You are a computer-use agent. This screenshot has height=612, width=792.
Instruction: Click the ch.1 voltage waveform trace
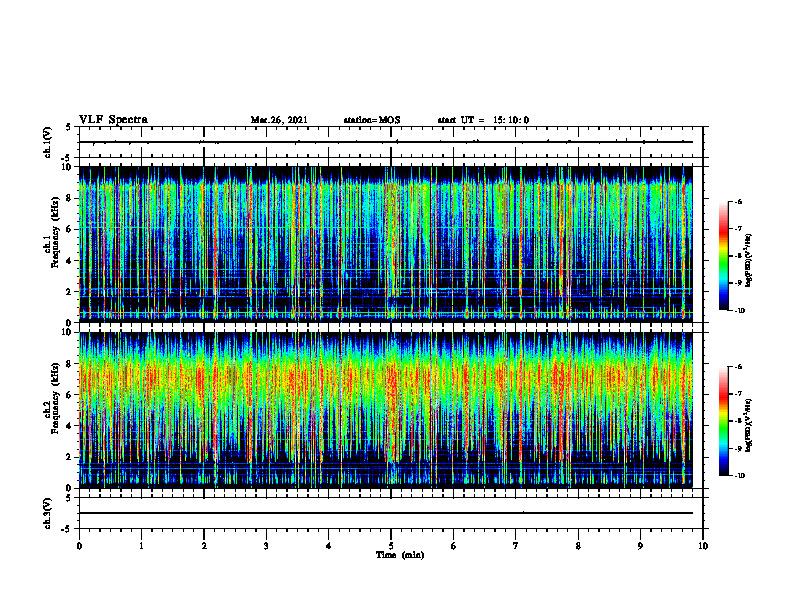pyautogui.click(x=386, y=142)
